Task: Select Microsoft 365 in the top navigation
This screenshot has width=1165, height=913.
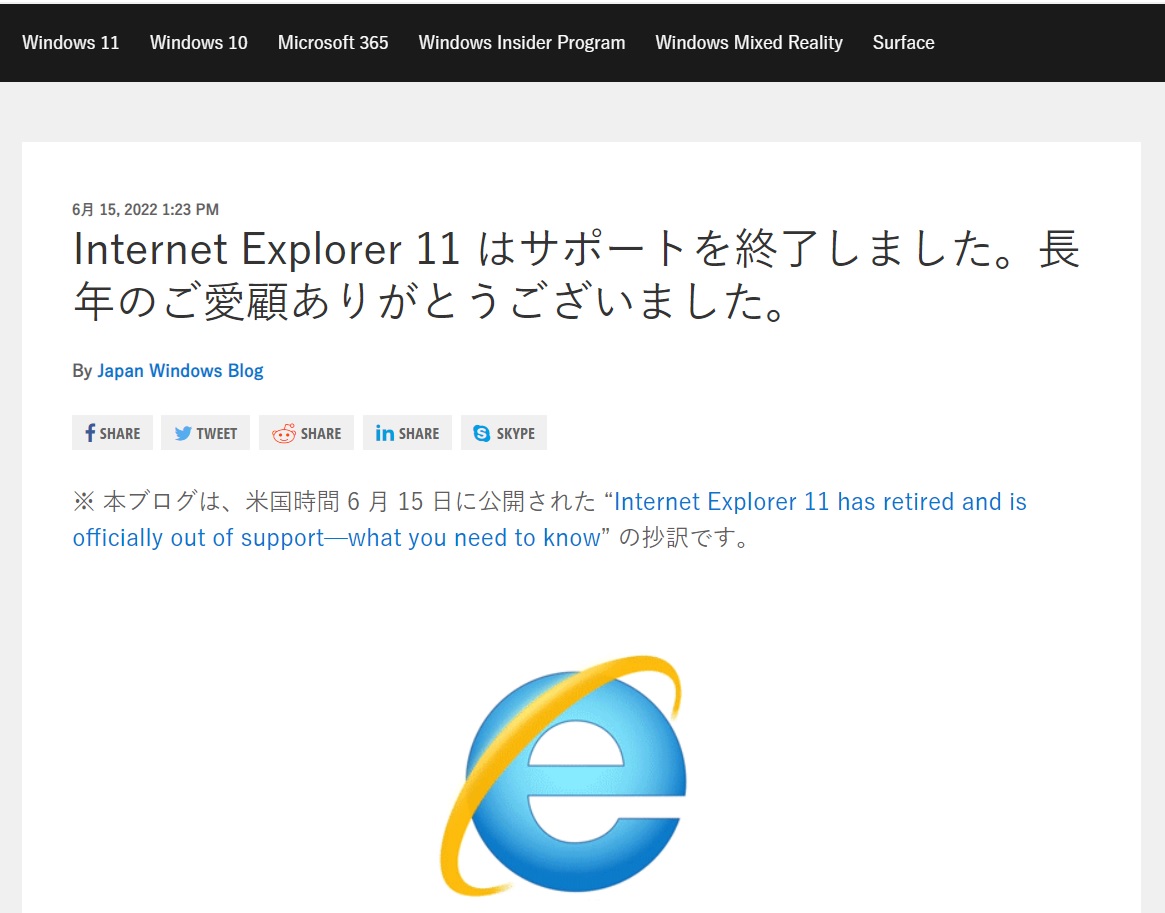Action: pos(333,42)
